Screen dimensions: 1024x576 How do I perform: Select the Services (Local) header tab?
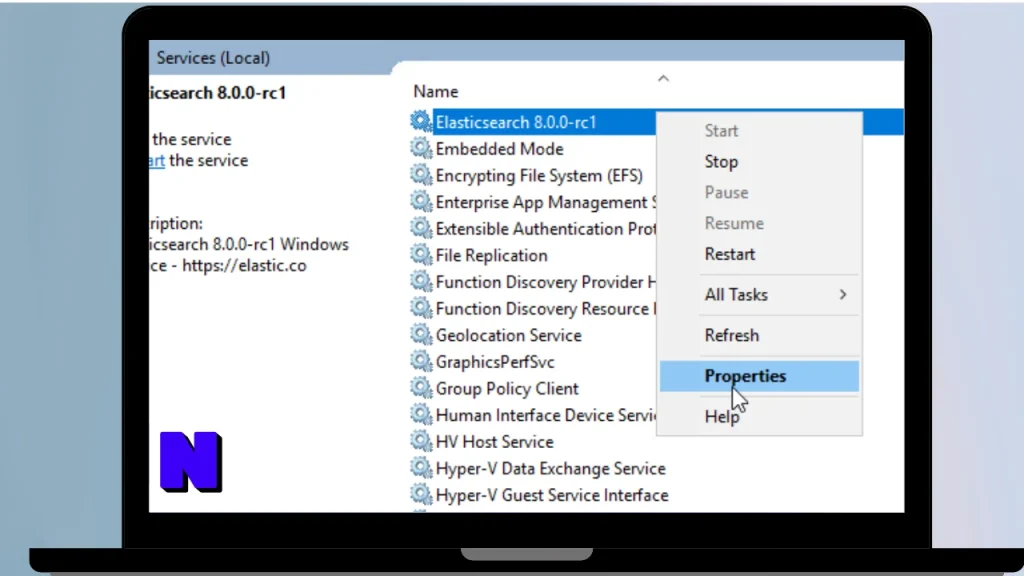pyautogui.click(x=213, y=58)
